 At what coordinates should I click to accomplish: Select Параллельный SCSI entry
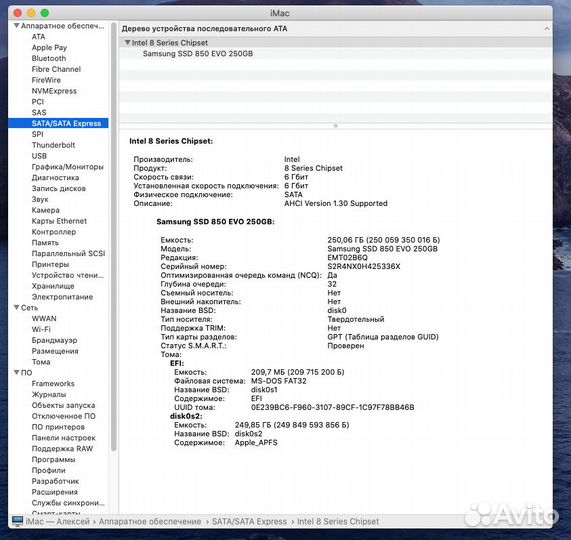click(x=68, y=253)
